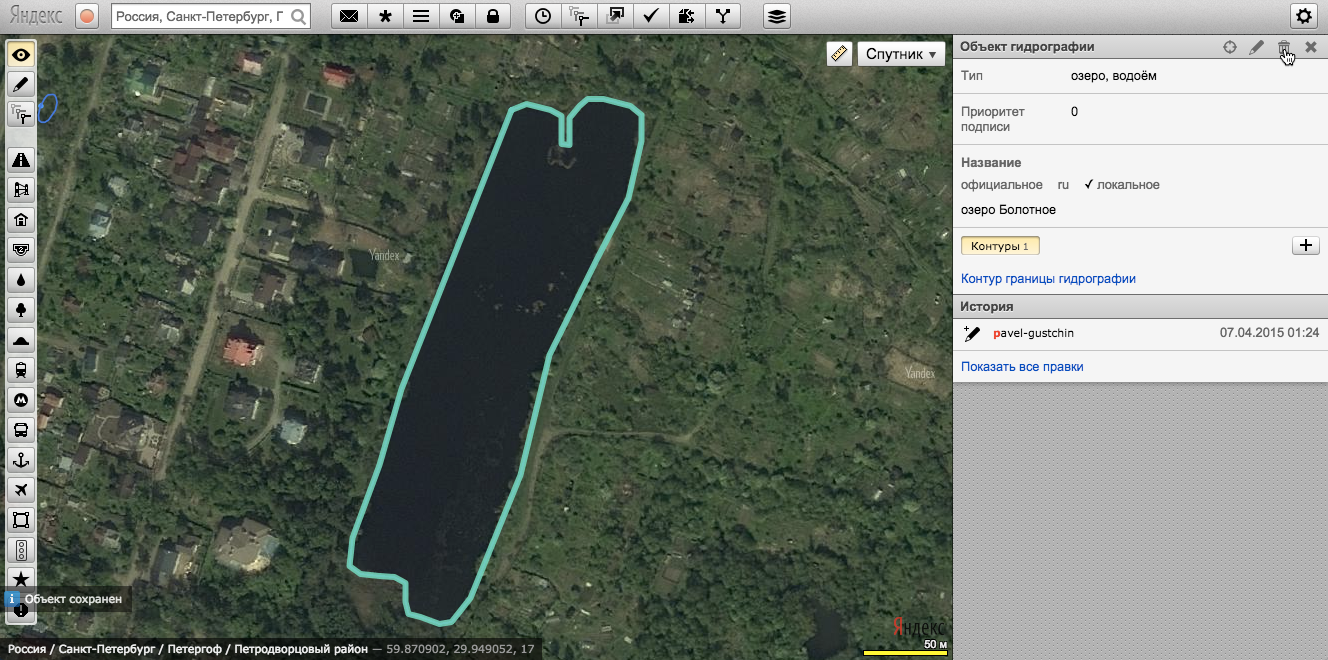
Task: Click the История section header
Action: [1140, 307]
